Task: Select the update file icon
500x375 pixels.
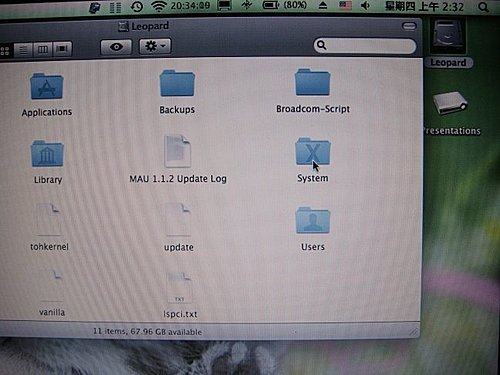Action: click(x=178, y=219)
